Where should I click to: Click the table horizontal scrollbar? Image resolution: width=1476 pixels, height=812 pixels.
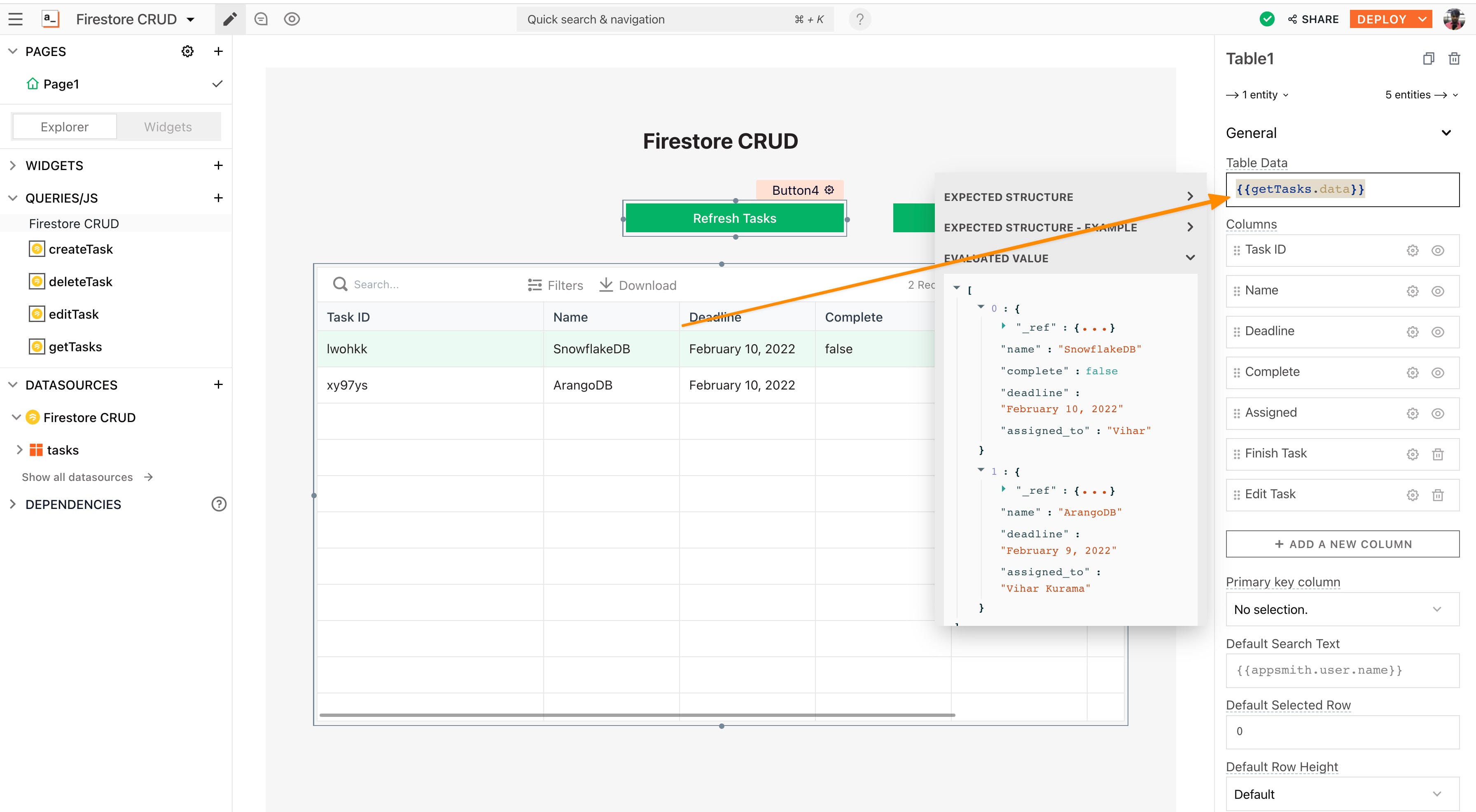pyautogui.click(x=636, y=715)
